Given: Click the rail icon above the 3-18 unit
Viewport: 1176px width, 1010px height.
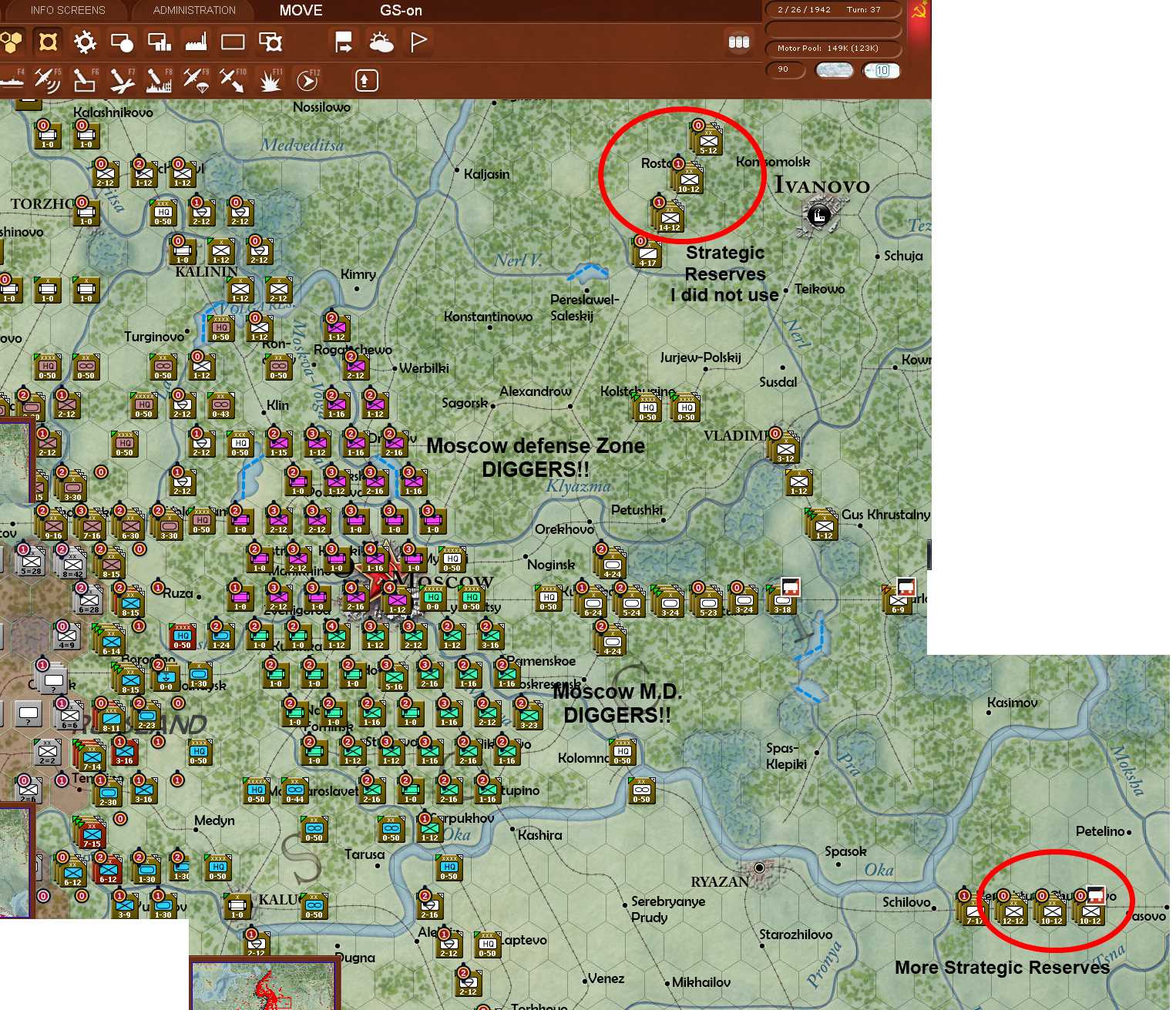Looking at the screenshot, I should [x=791, y=587].
